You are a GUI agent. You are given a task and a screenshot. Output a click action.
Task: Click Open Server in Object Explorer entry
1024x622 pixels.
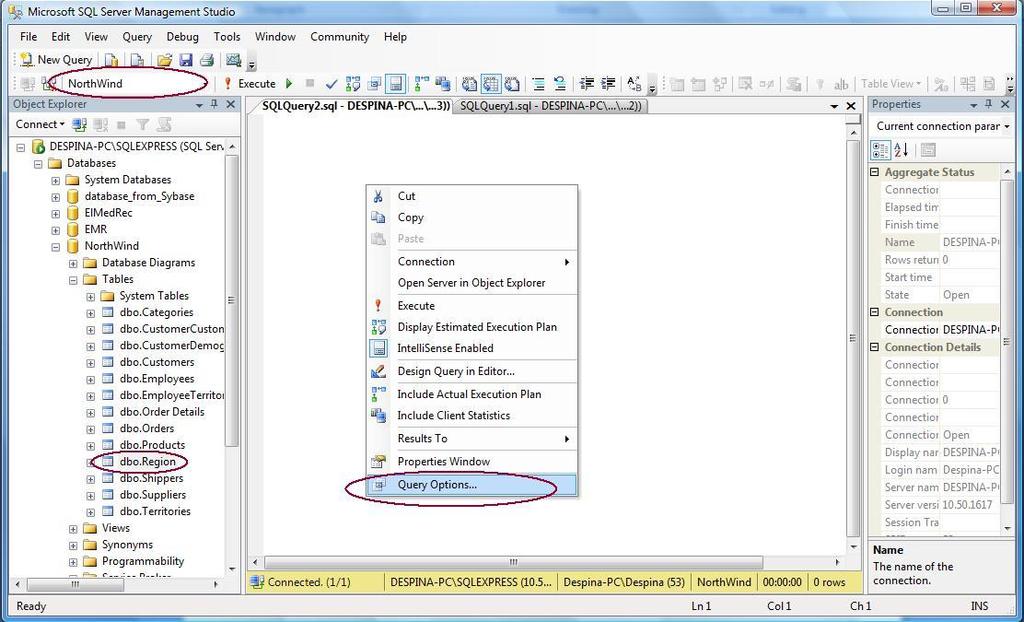(x=472, y=283)
